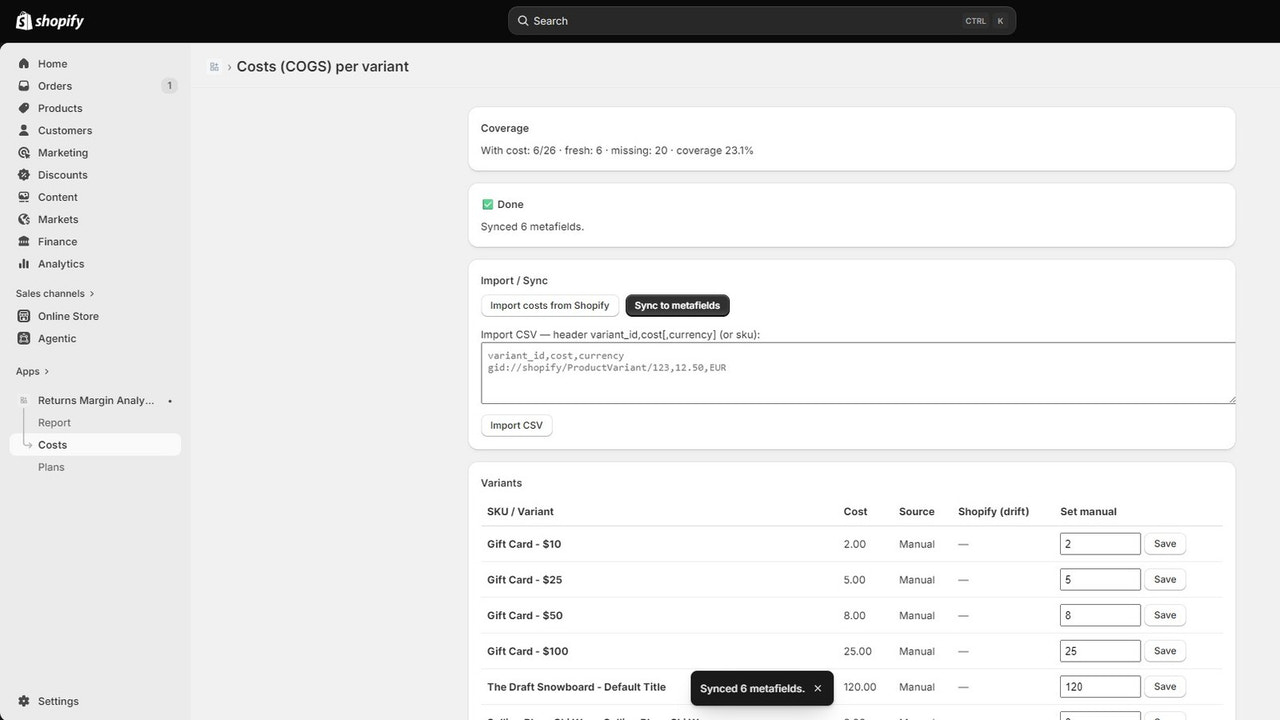Viewport: 1280px width, 720px height.
Task: Click the "SKU / Variant" column header
Action: pos(520,511)
